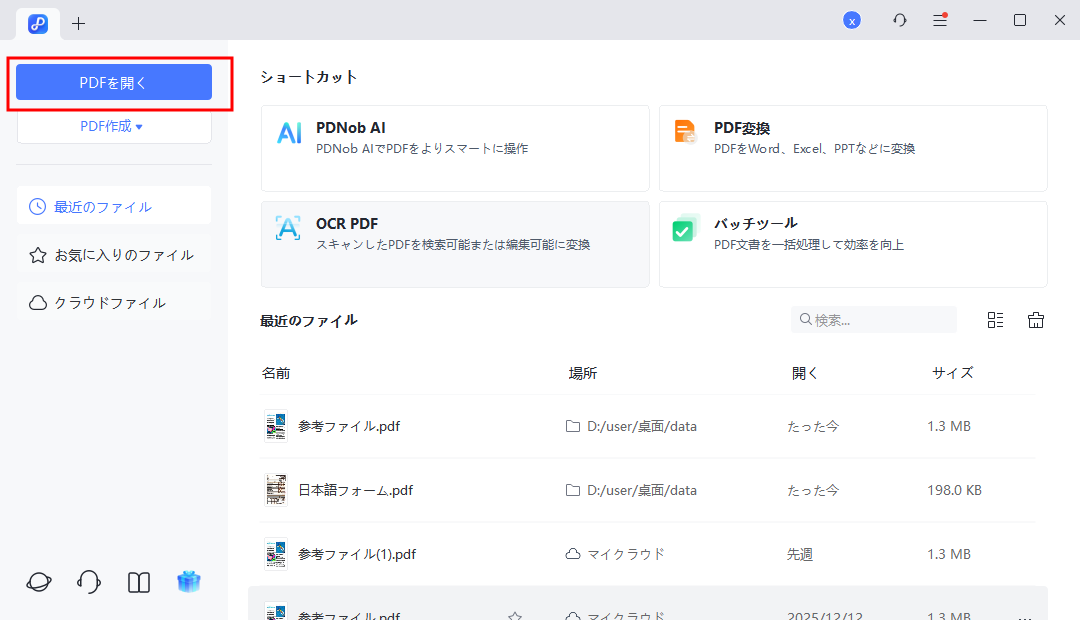Switch the file list view layout

click(995, 319)
